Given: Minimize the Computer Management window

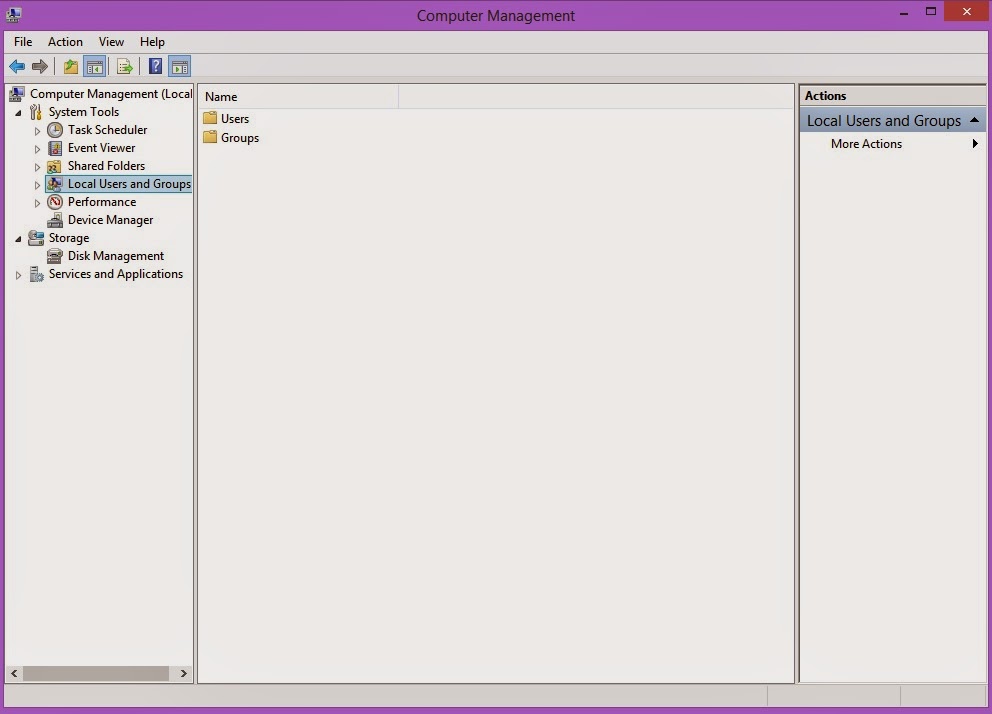Looking at the screenshot, I should [904, 12].
